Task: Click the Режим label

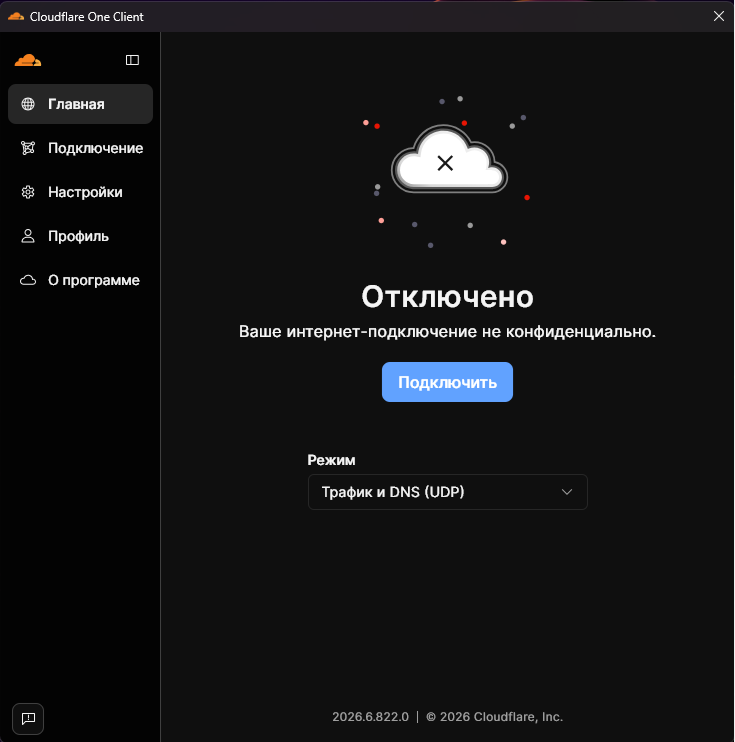Action: tap(331, 460)
